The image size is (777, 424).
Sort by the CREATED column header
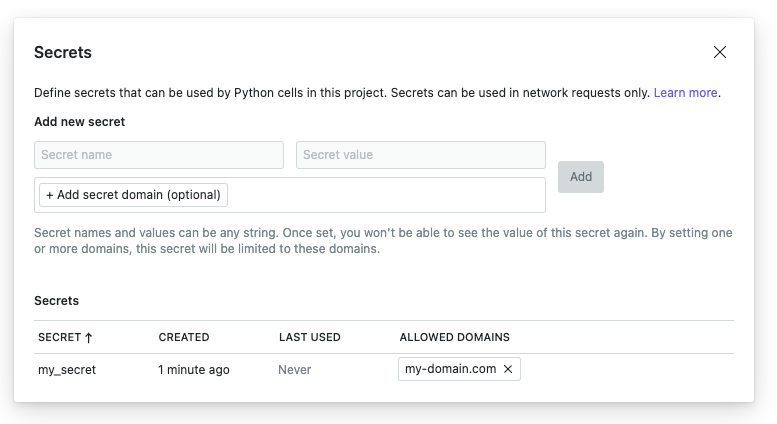184,337
